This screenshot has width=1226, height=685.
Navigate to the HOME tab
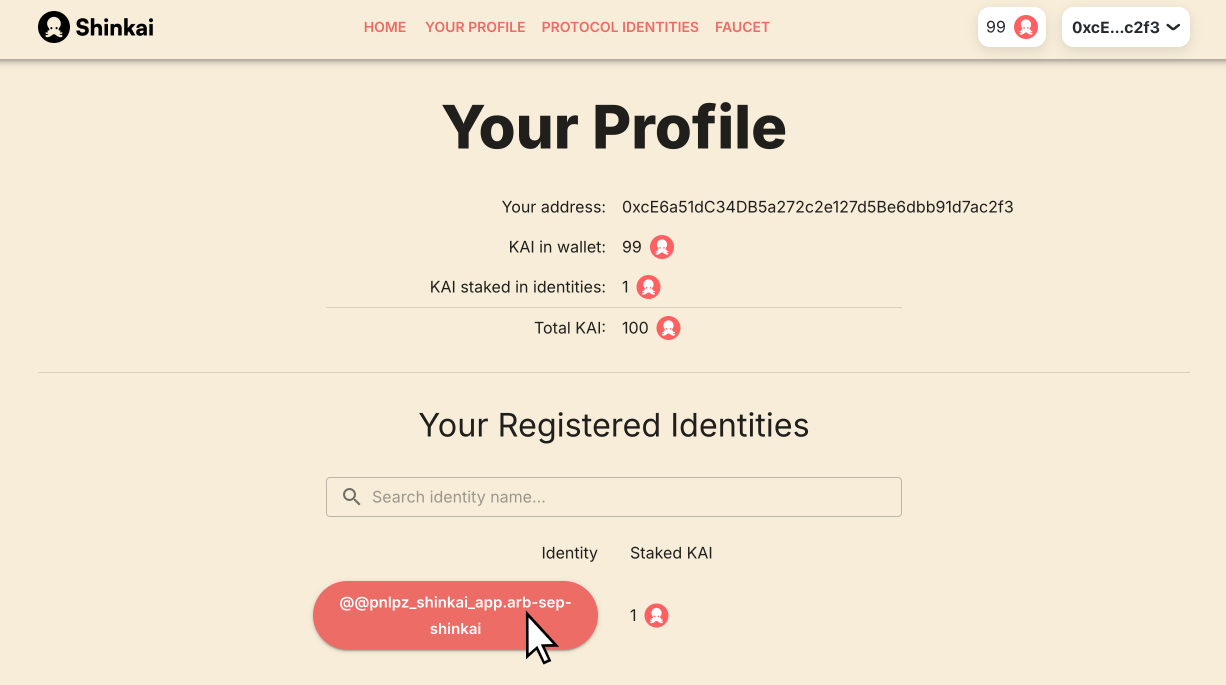[385, 27]
